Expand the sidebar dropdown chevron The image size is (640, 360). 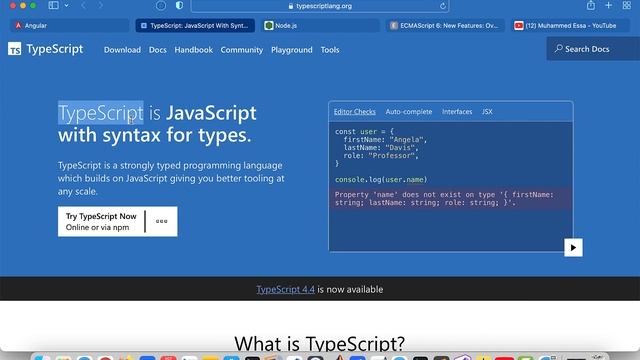[x=66, y=6]
